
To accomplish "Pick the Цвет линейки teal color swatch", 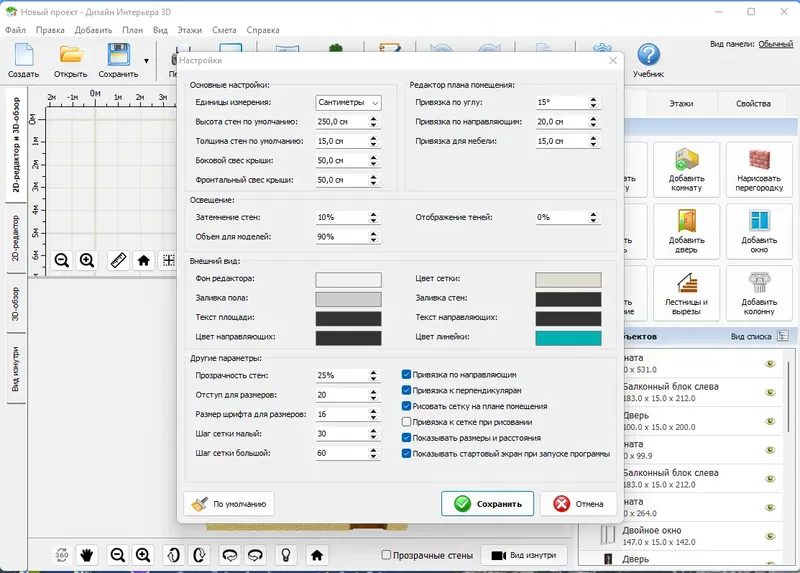I will (x=568, y=338).
